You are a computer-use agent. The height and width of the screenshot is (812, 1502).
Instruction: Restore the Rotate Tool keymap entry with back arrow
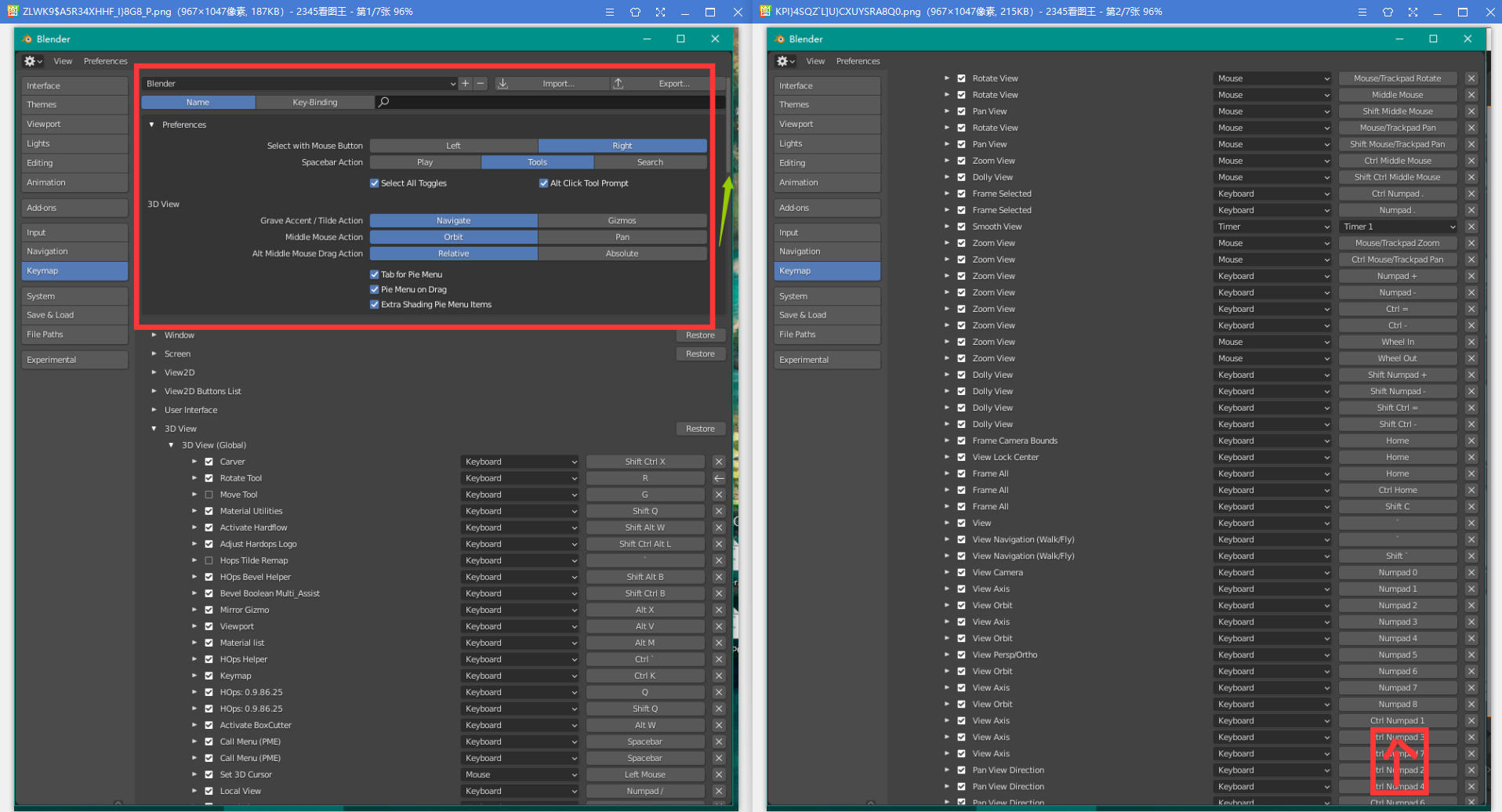(x=719, y=478)
